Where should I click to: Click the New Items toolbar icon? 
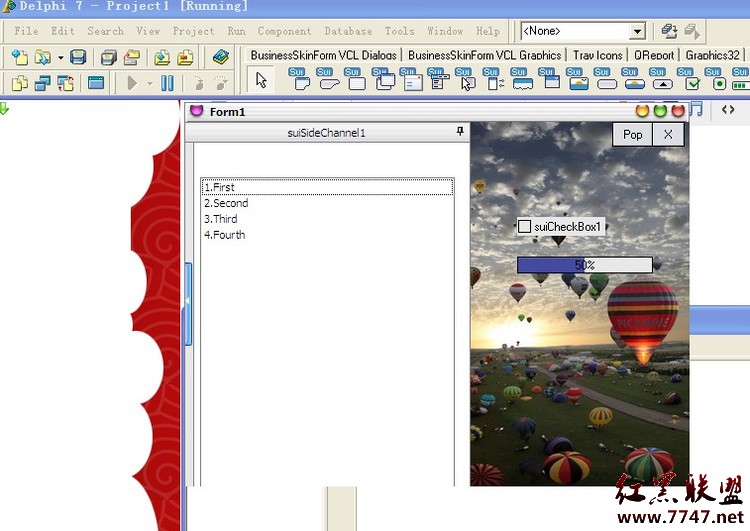coord(20,57)
